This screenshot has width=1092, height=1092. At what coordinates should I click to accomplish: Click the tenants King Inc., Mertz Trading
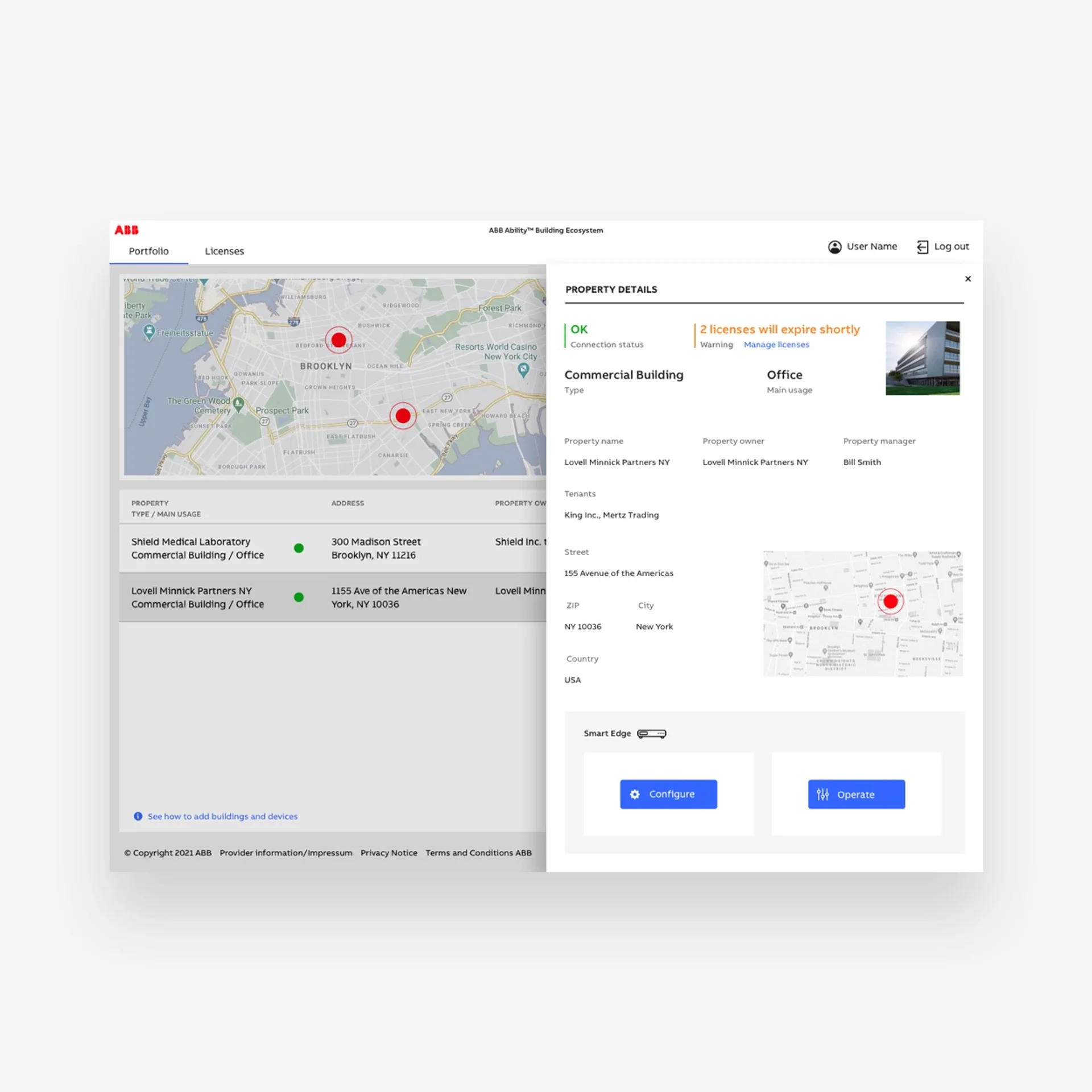[611, 515]
